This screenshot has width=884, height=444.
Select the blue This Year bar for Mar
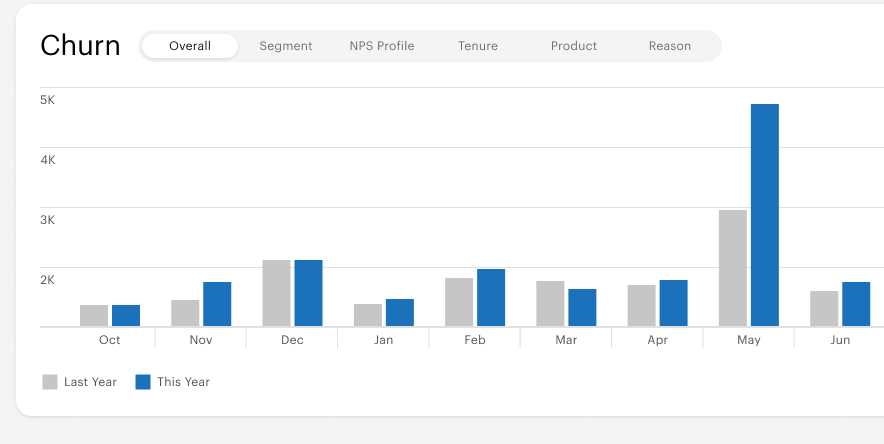(x=582, y=308)
